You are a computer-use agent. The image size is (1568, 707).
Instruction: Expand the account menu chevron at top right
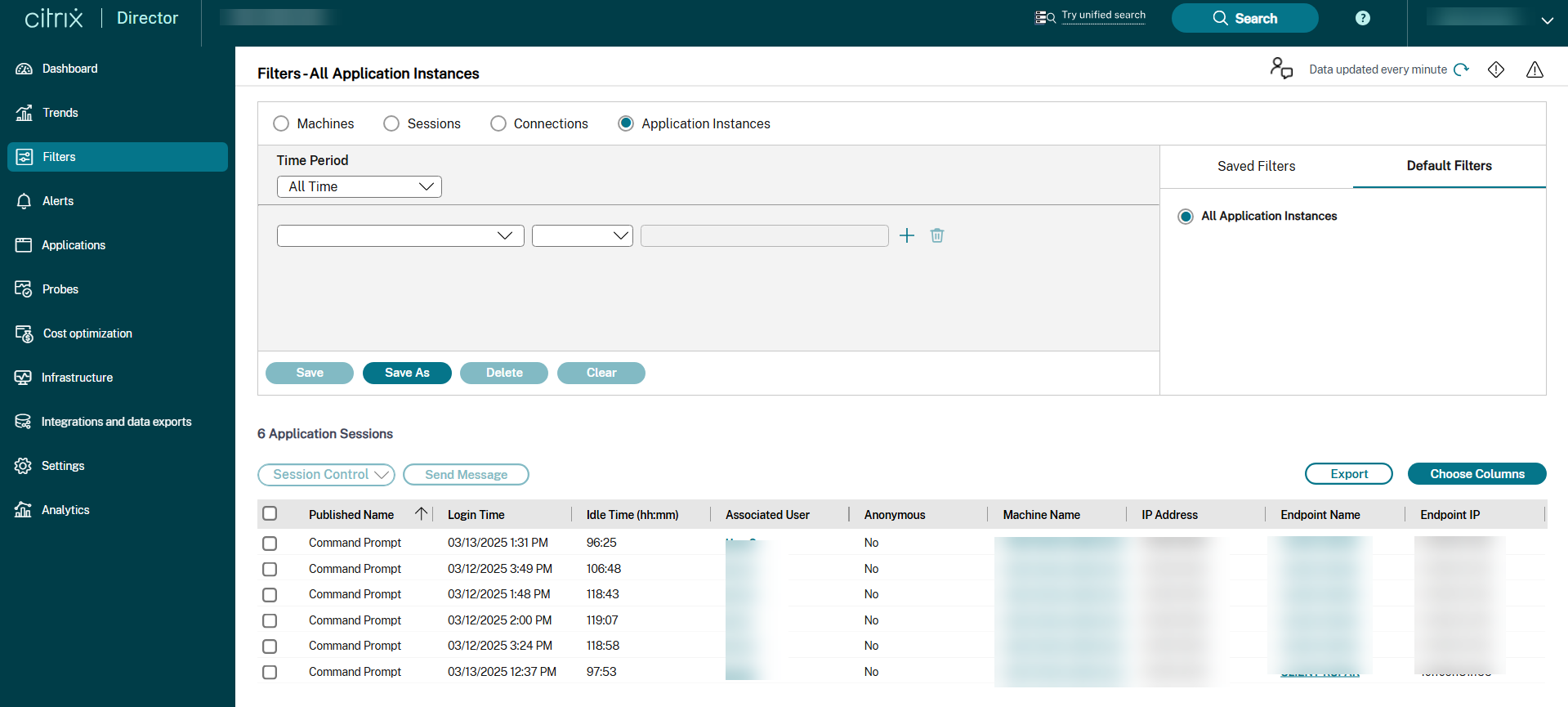point(1547,20)
